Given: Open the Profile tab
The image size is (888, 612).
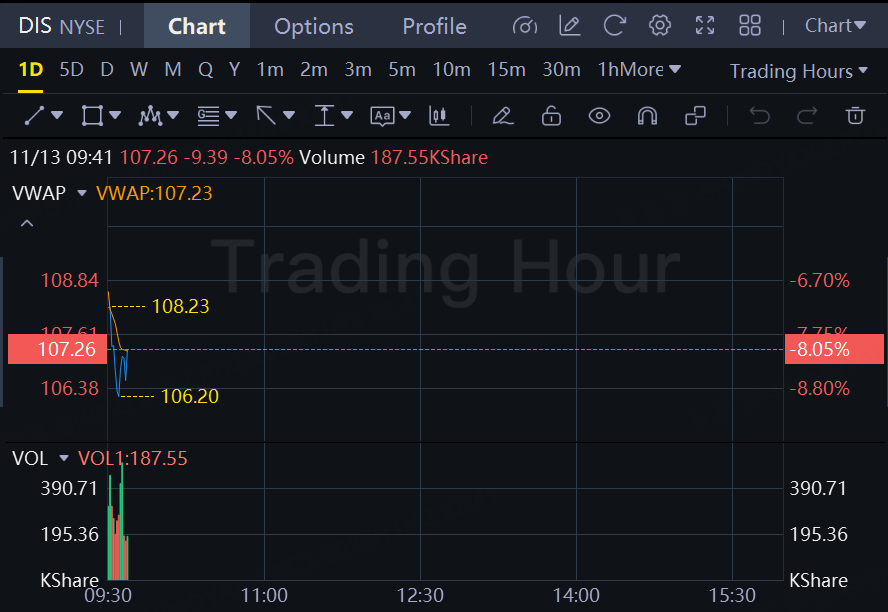Looking at the screenshot, I should (434, 26).
